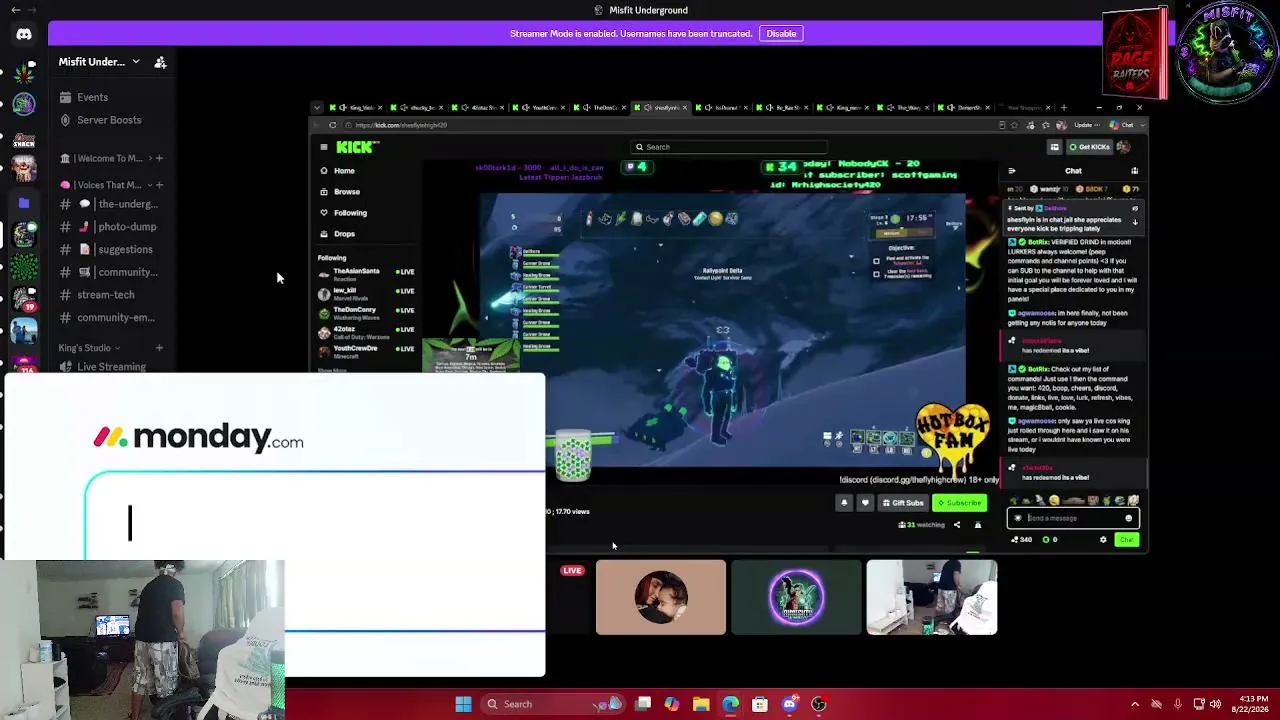The width and height of the screenshot is (1280, 720).
Task: Open a new tab in the shared browser
Action: pos(1063,108)
